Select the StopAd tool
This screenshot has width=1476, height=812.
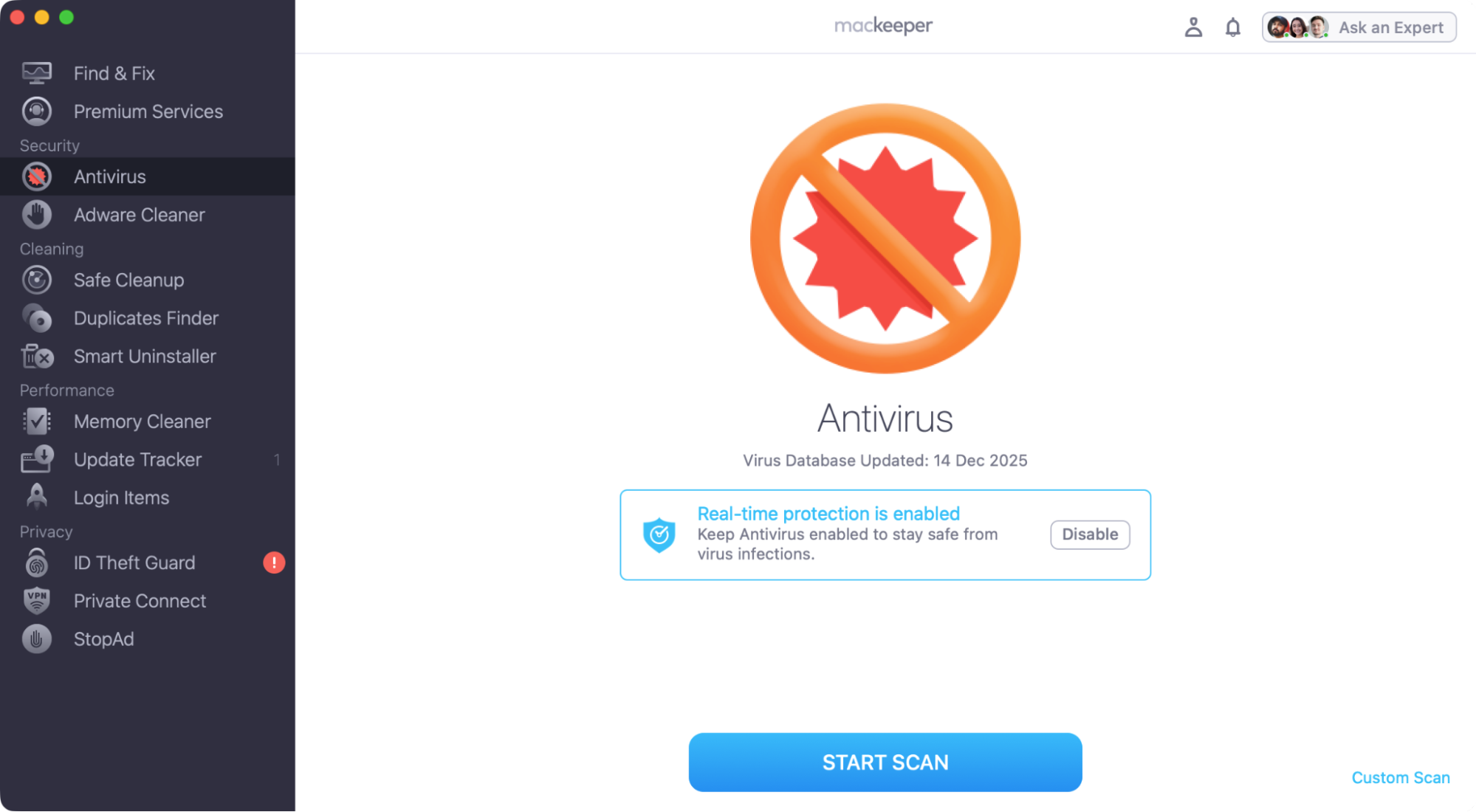pos(35,639)
